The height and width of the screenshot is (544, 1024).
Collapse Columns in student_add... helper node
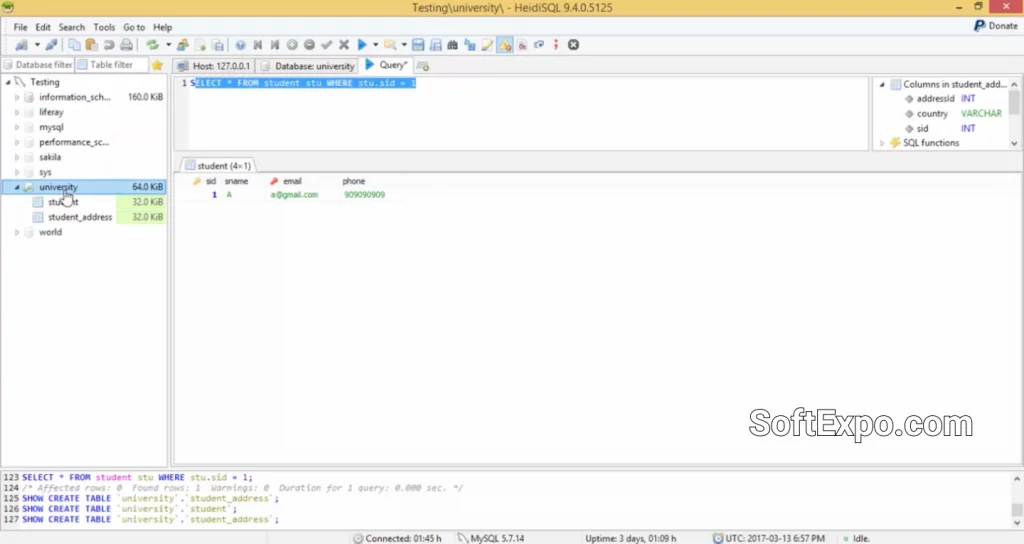coord(882,84)
